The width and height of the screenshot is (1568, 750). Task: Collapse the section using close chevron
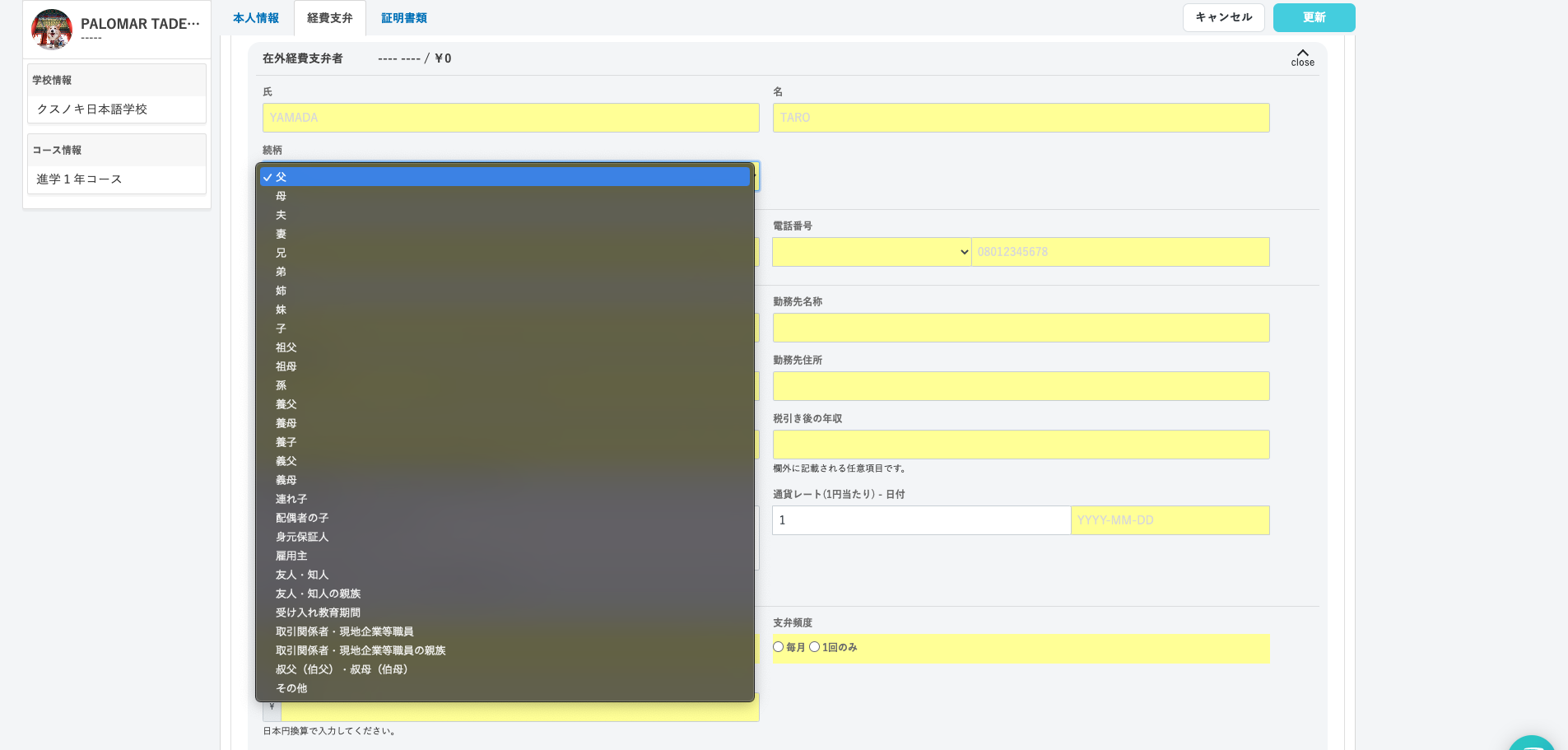(x=1302, y=57)
